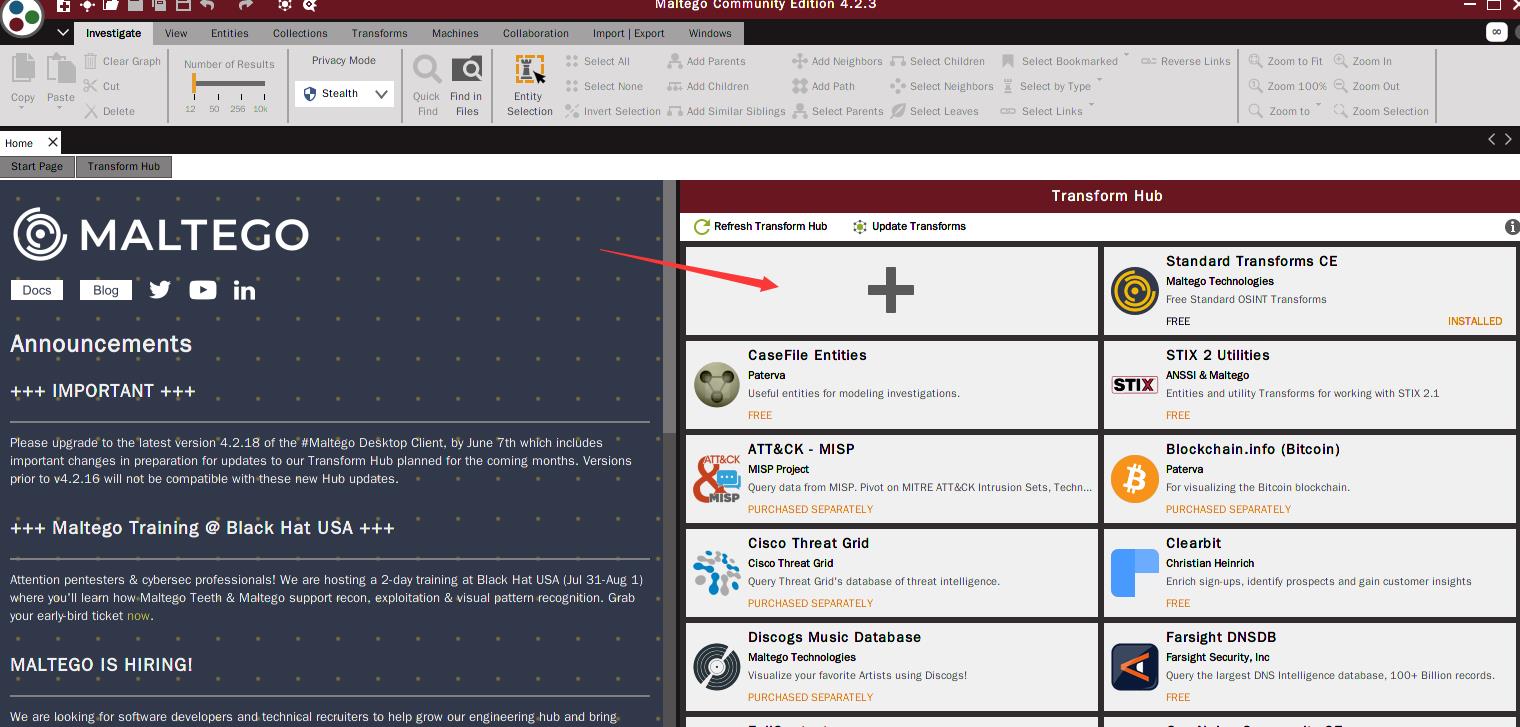Viewport: 1520px width, 727px height.
Task: Click the CaseFile Entities icon
Action: (717, 385)
